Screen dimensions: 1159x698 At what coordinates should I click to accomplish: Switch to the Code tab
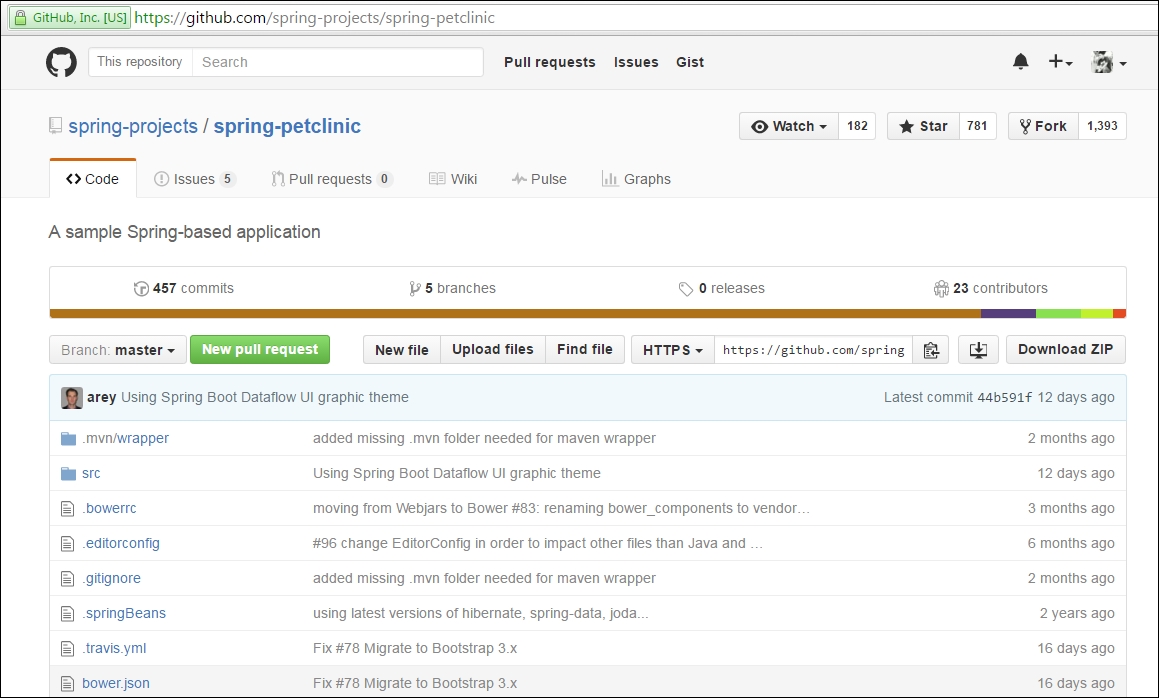point(92,179)
